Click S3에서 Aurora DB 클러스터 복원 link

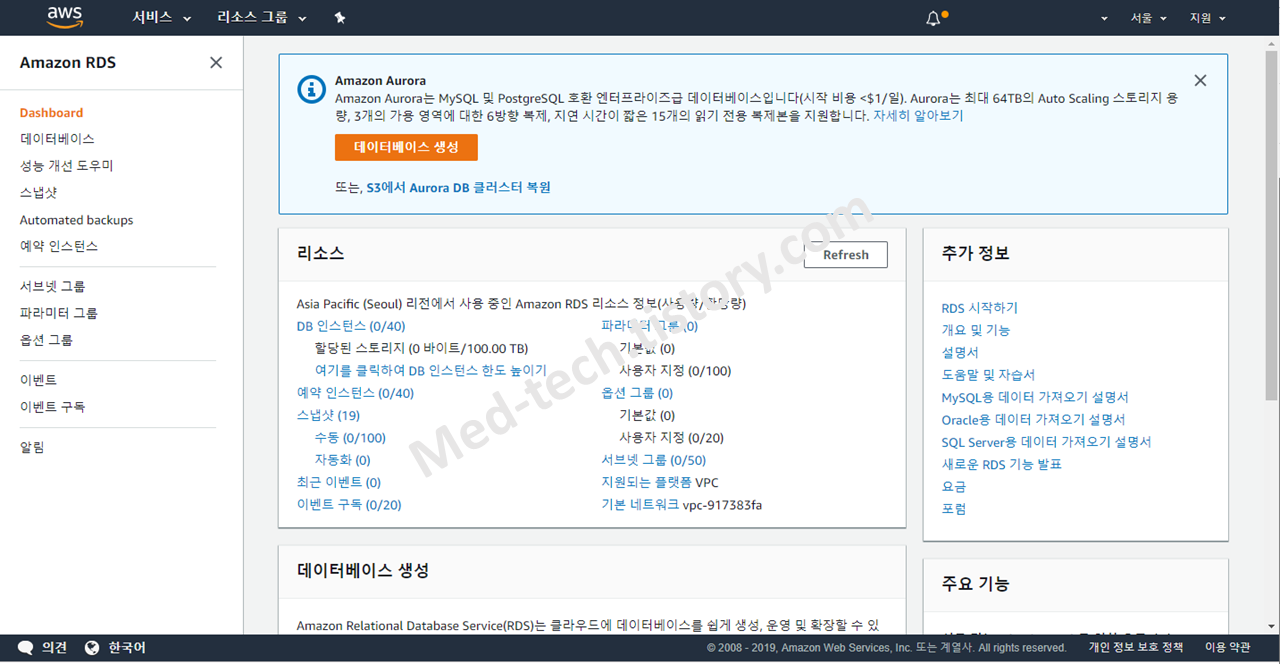tap(458, 187)
